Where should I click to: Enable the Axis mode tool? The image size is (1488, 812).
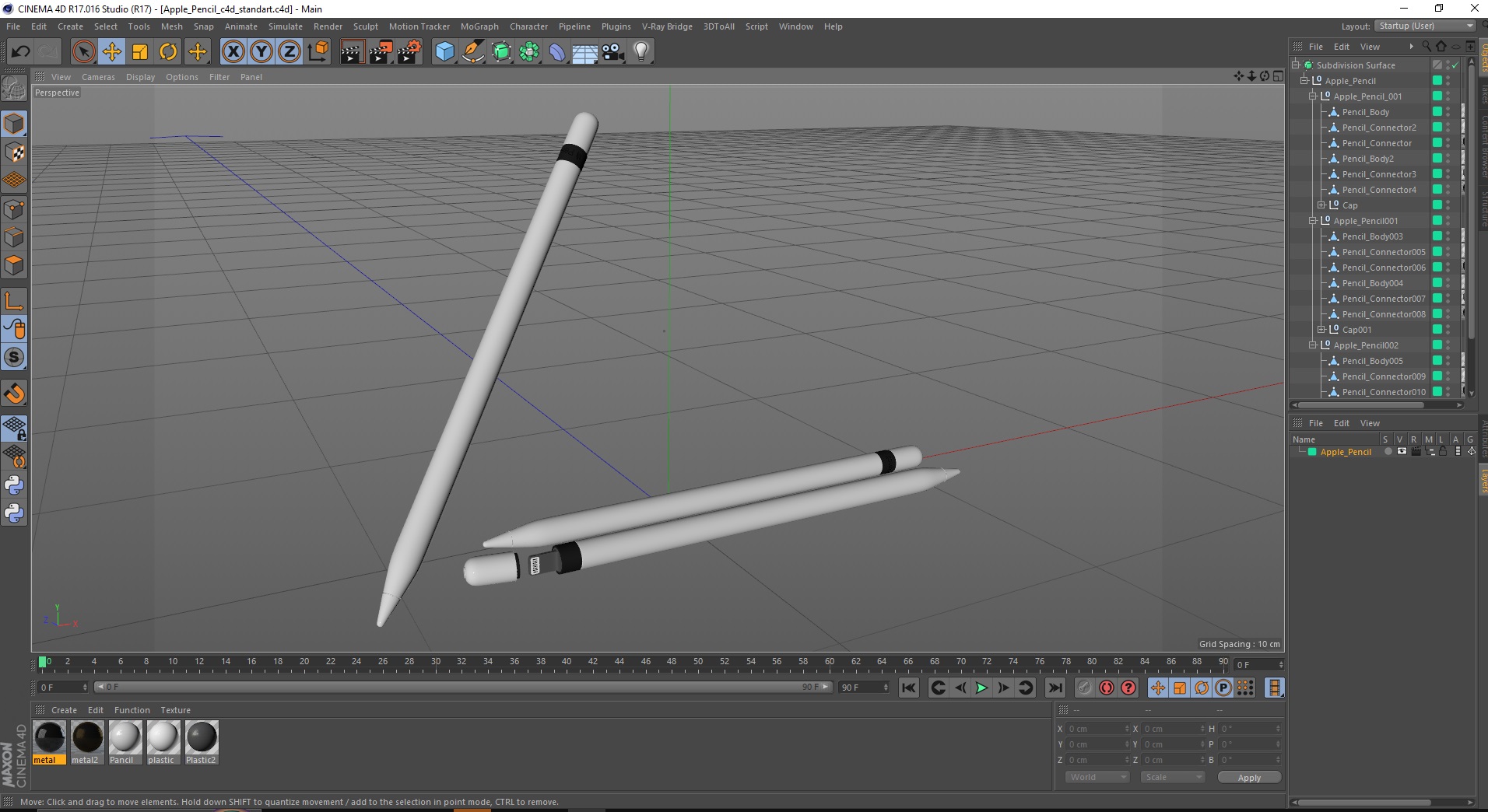[x=14, y=302]
